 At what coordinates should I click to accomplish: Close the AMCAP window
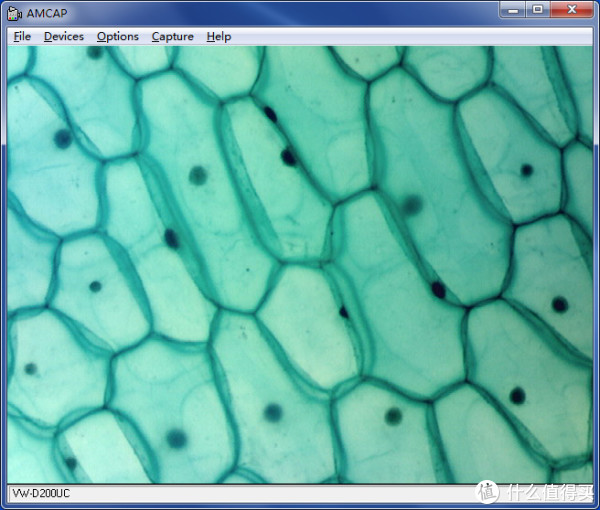point(572,9)
